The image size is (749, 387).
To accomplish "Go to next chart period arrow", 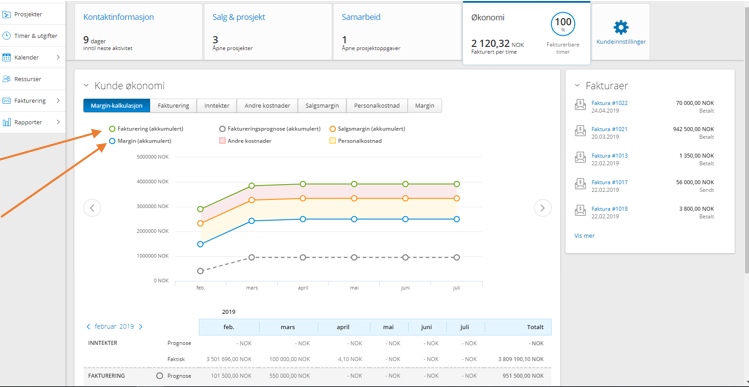I will [542, 208].
